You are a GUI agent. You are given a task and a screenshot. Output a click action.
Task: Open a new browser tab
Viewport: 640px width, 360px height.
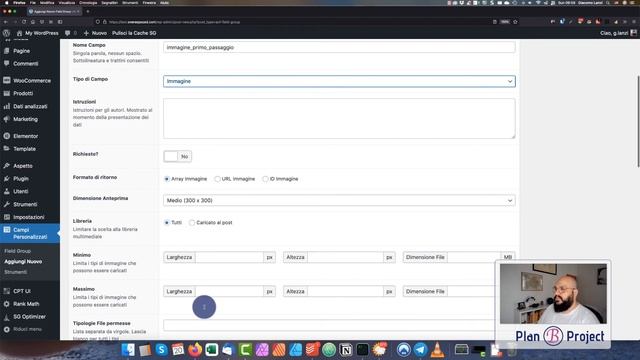coord(88,11)
